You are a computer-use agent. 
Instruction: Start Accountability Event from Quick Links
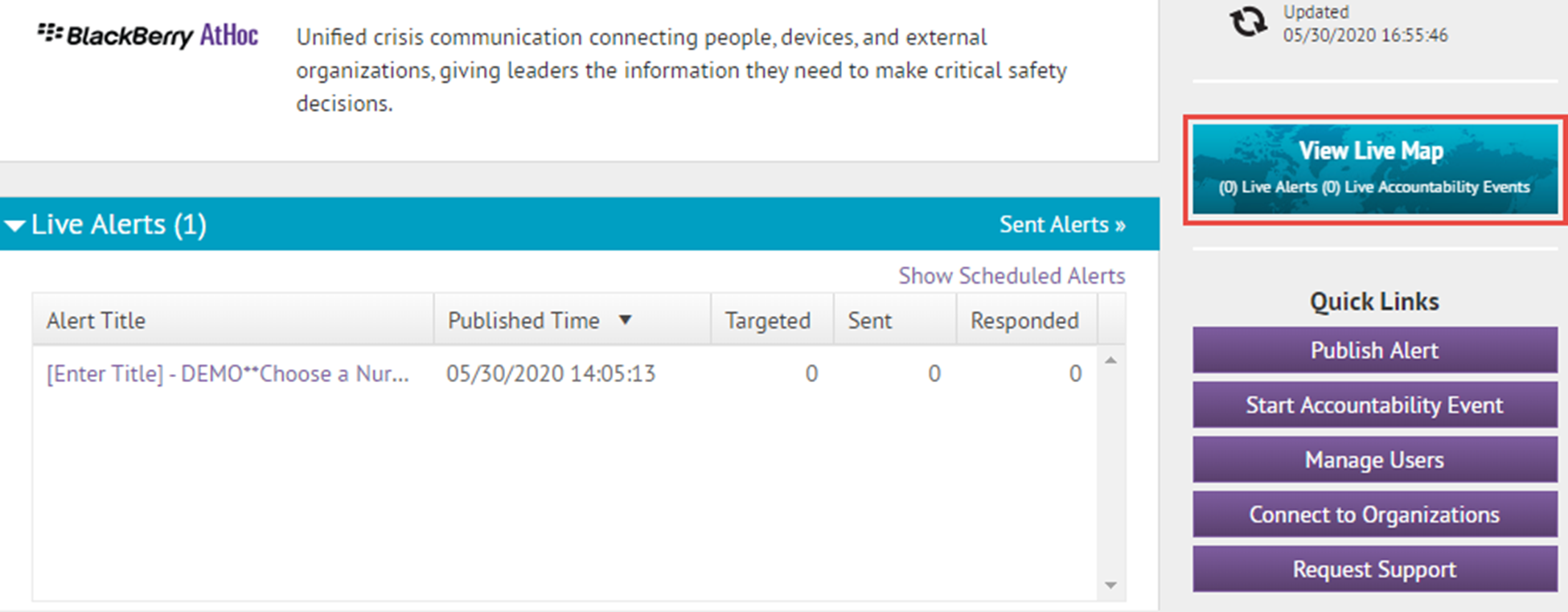point(1374,405)
